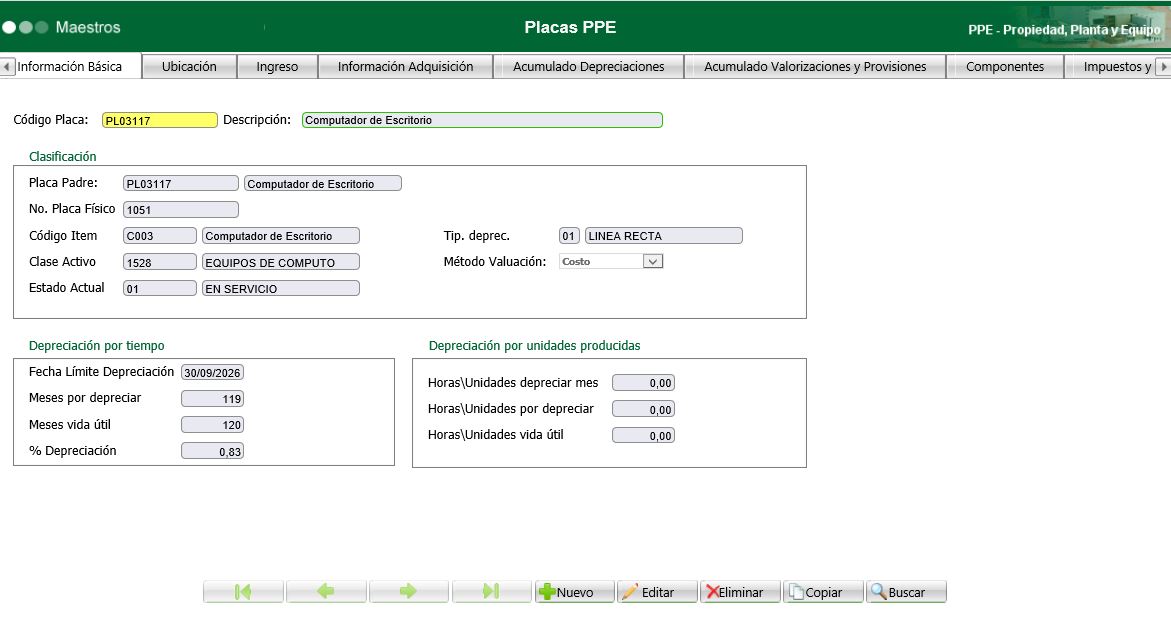Click the Tip. deprec. code field
This screenshot has width=1171, height=641.
click(569, 236)
